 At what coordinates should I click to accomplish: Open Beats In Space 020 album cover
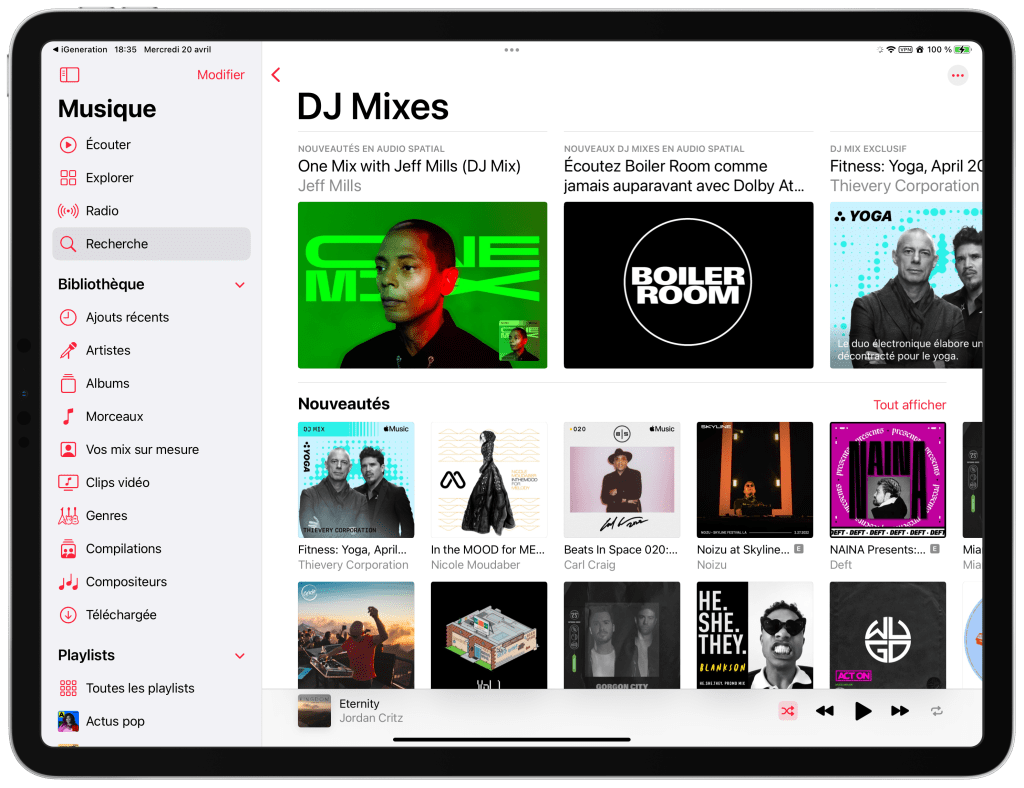(622, 480)
